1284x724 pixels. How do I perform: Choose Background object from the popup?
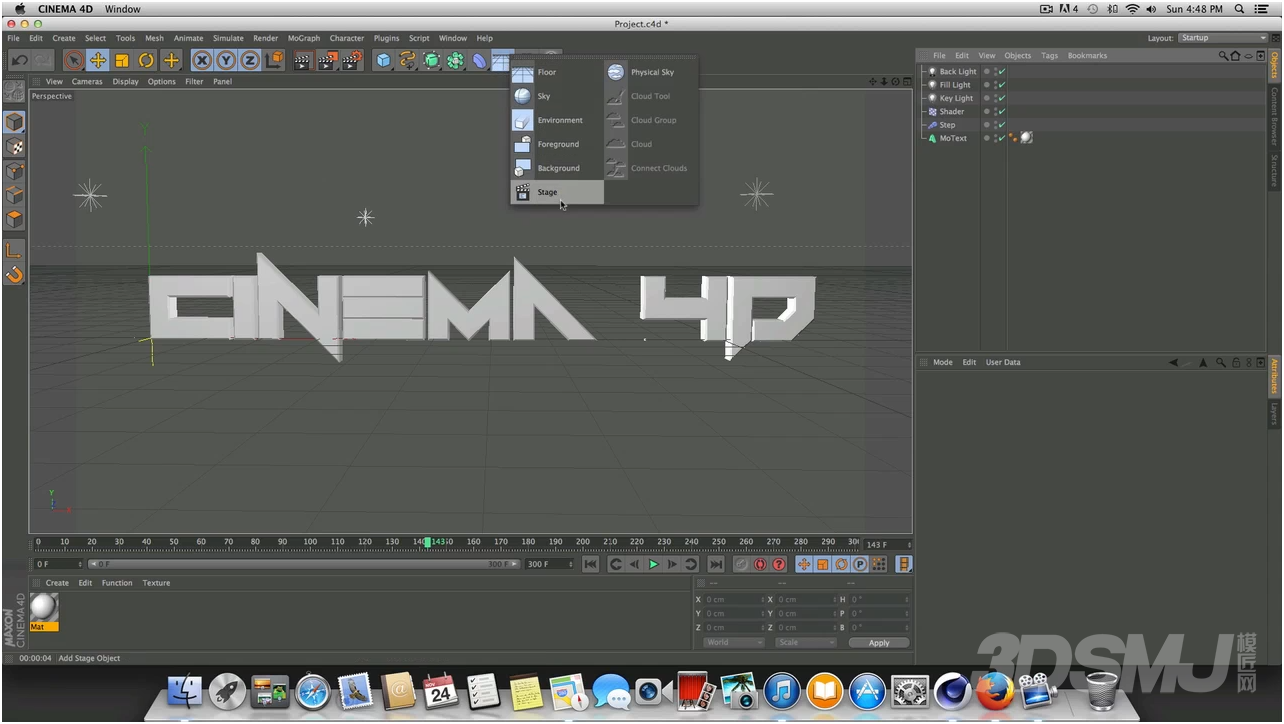click(557, 168)
